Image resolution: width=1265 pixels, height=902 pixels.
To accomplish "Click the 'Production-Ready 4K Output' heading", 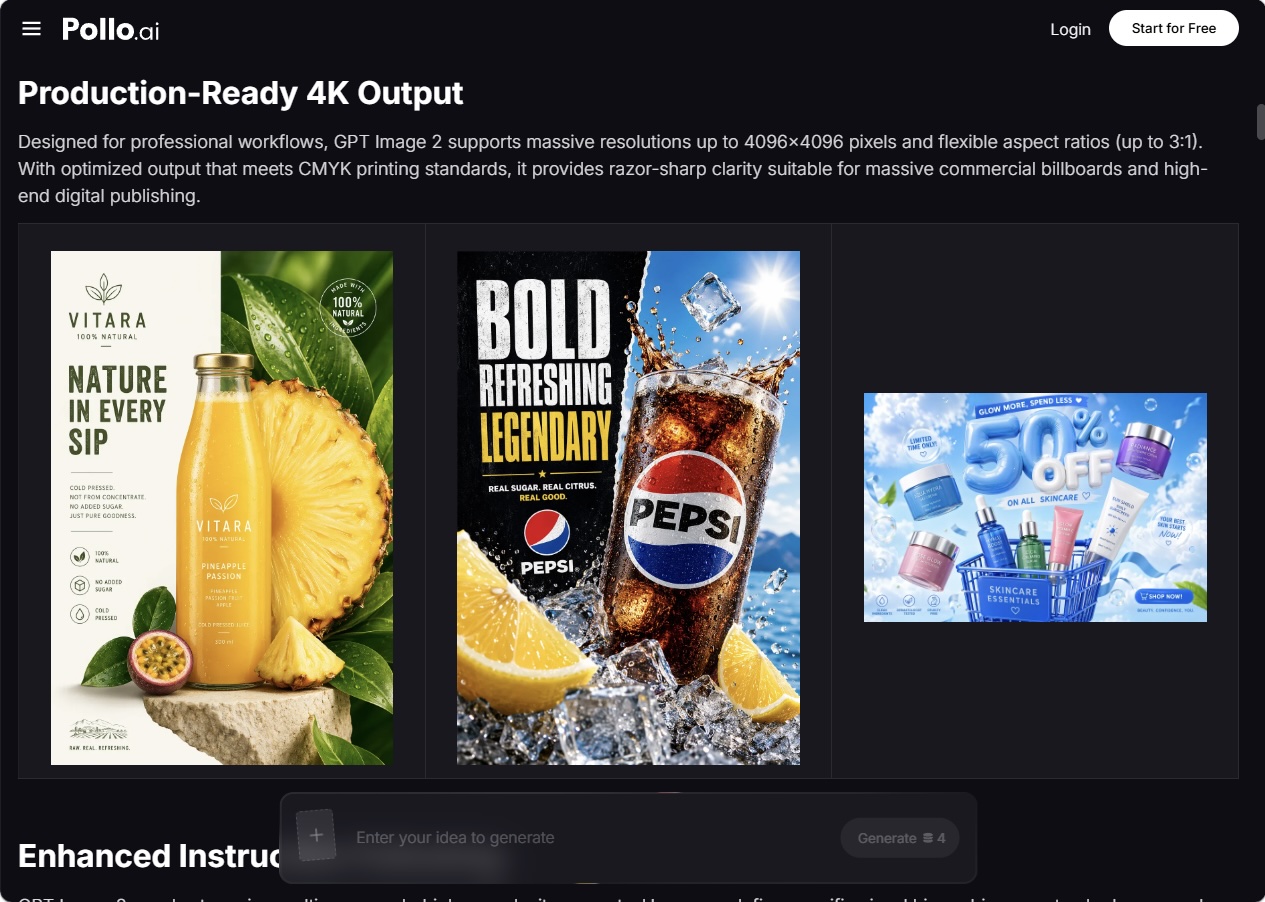I will click(241, 93).
